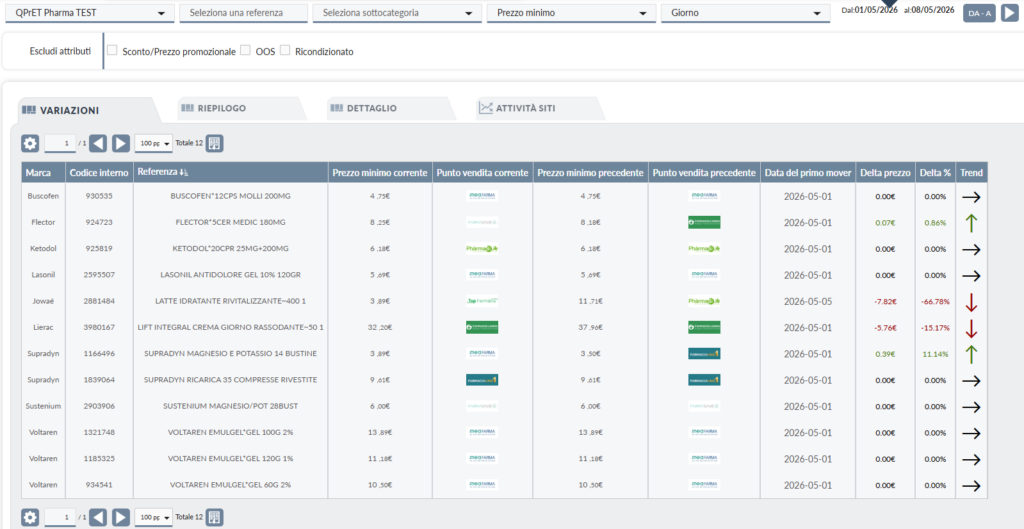Screen dimensions: 1024x529
Task: Click previous store logo for Supradyn Magnesio
Action: (x=704, y=353)
